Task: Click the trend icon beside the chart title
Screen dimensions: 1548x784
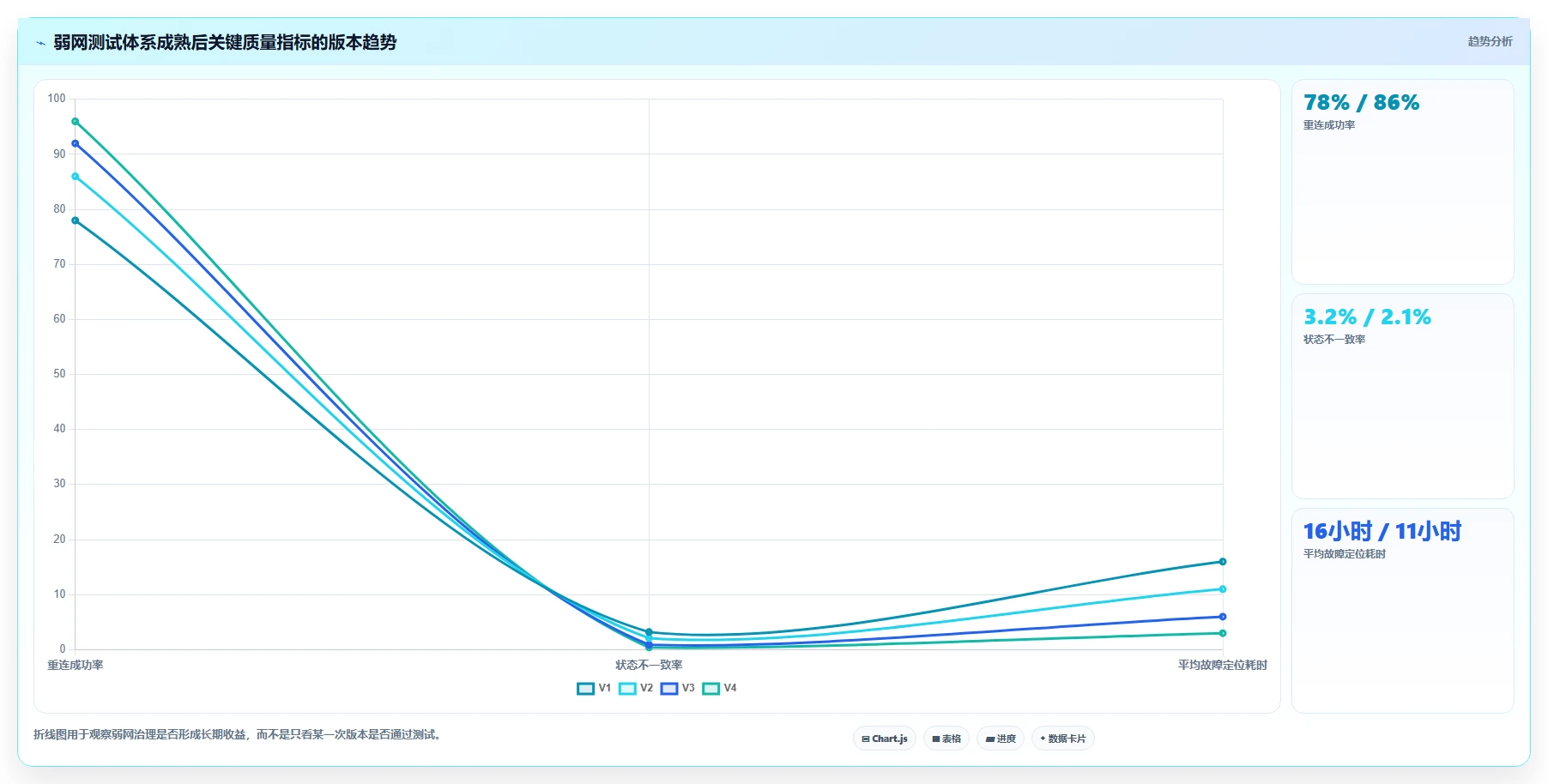Action: coord(40,43)
